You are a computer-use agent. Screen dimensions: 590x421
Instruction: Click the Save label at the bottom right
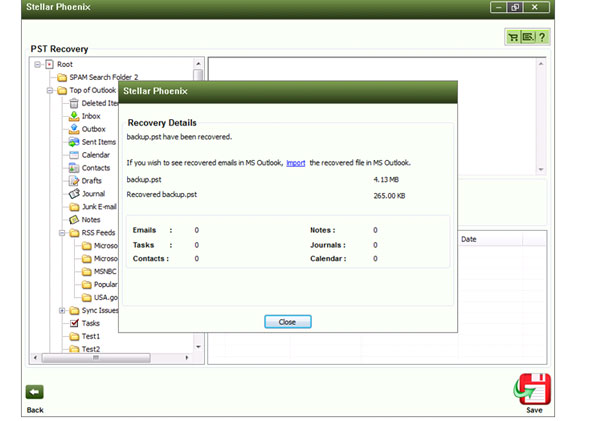(534, 410)
